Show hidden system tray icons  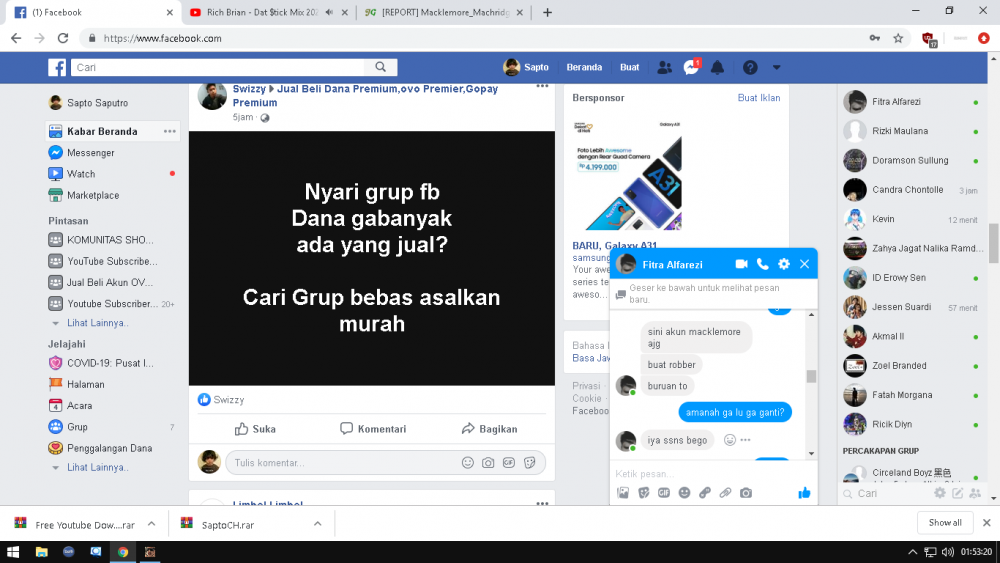pos(912,552)
